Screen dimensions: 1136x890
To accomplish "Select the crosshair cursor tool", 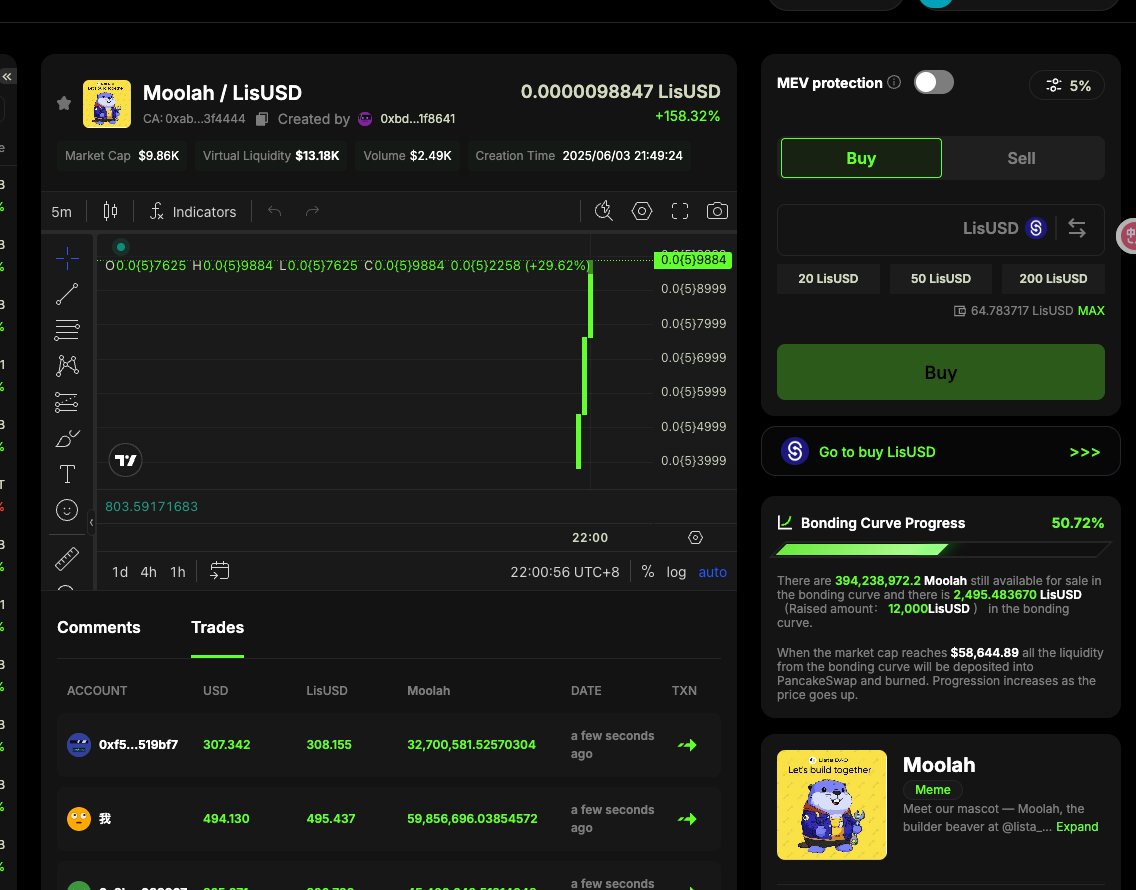I will [x=67, y=258].
